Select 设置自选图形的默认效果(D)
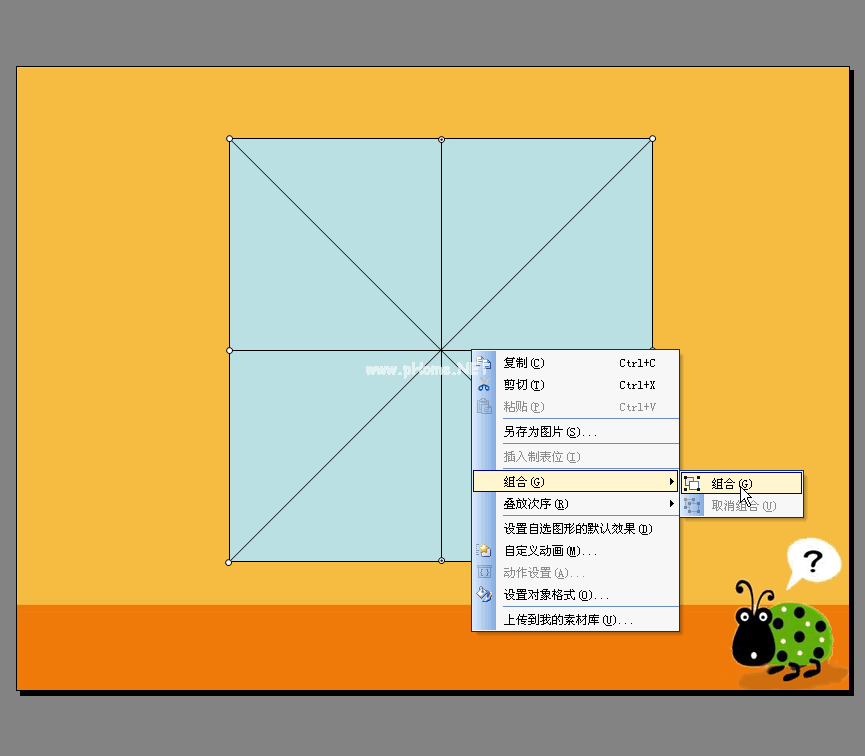Image resolution: width=865 pixels, height=756 pixels. (576, 529)
